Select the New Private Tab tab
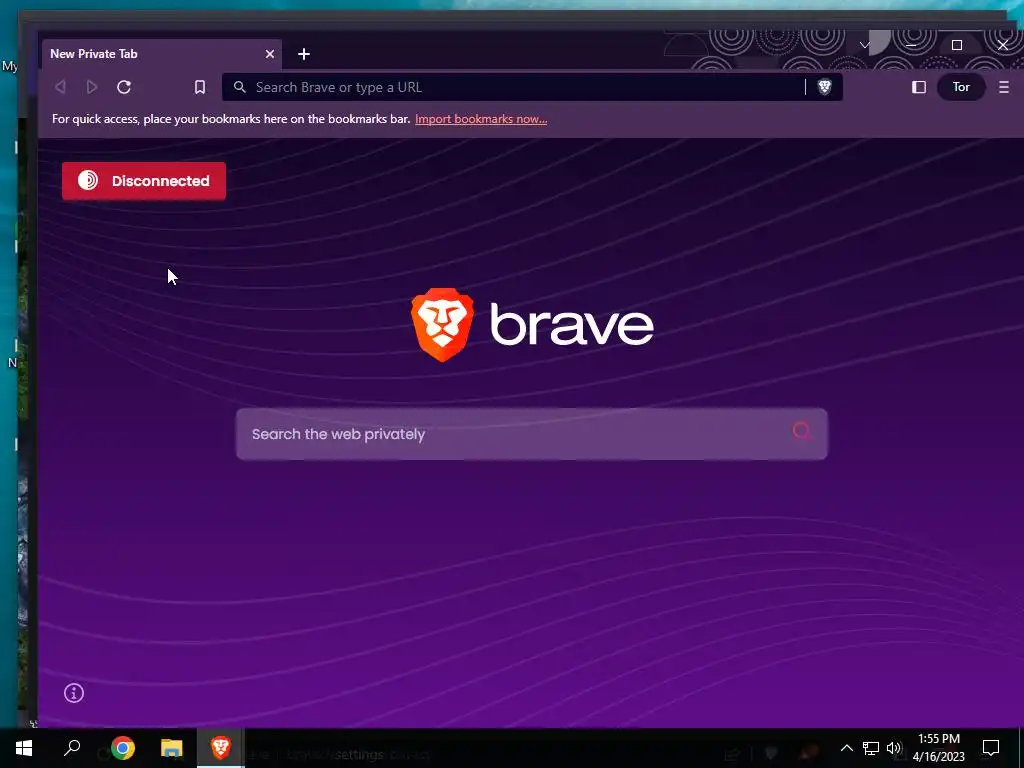The image size is (1024, 768). point(162,54)
